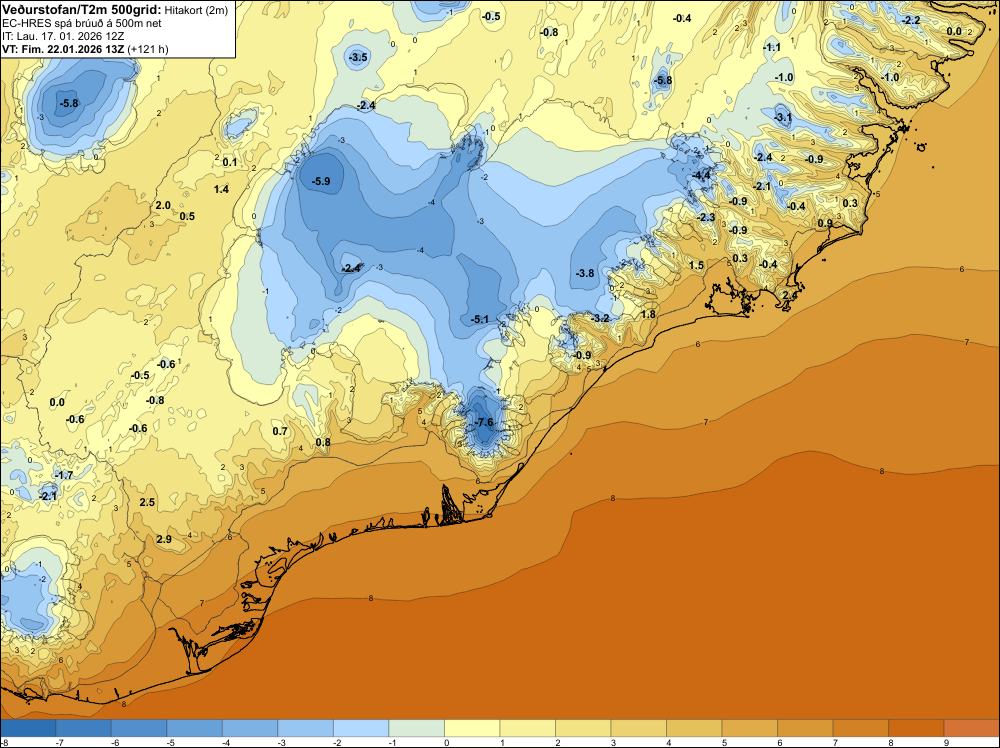
Task: Click the legend color swatch between 6 and 7
Action: [x=805, y=728]
